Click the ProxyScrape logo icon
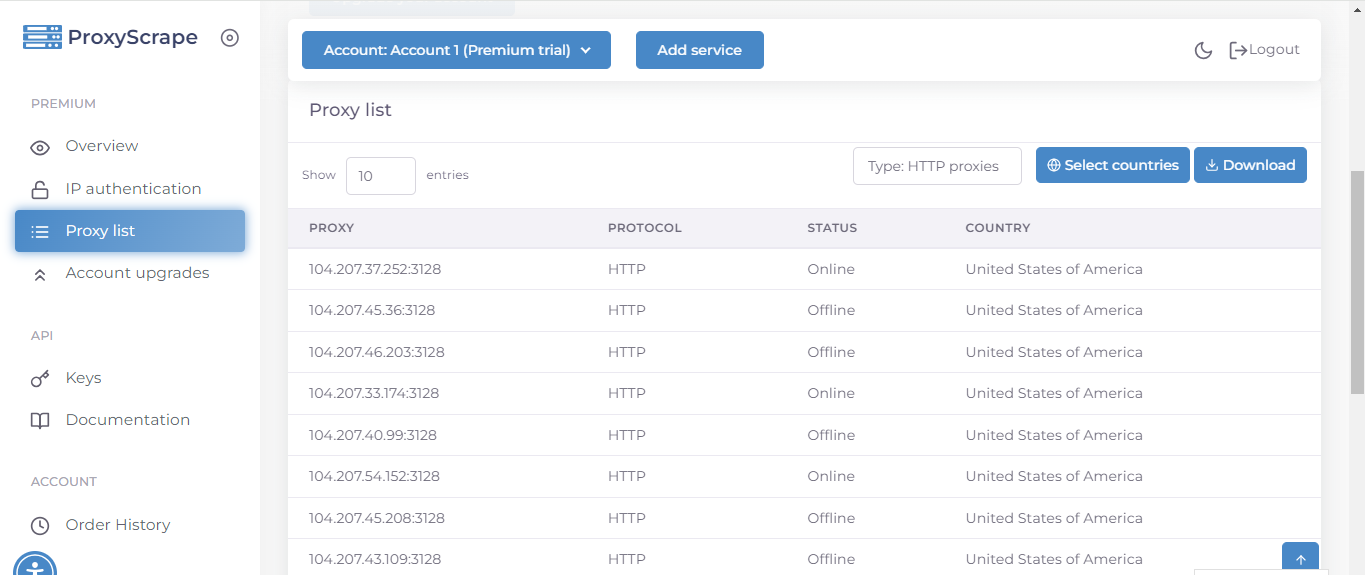The height and width of the screenshot is (575, 1365). click(x=42, y=38)
